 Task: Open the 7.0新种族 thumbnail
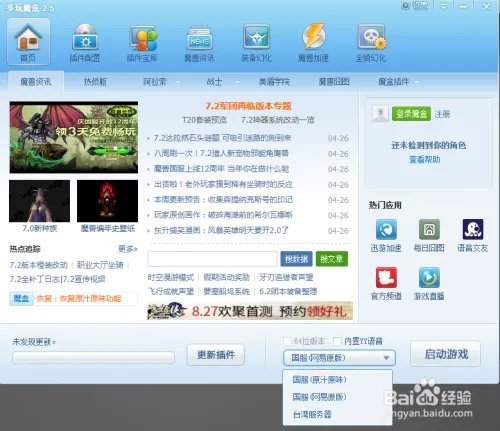pyautogui.click(x=39, y=201)
